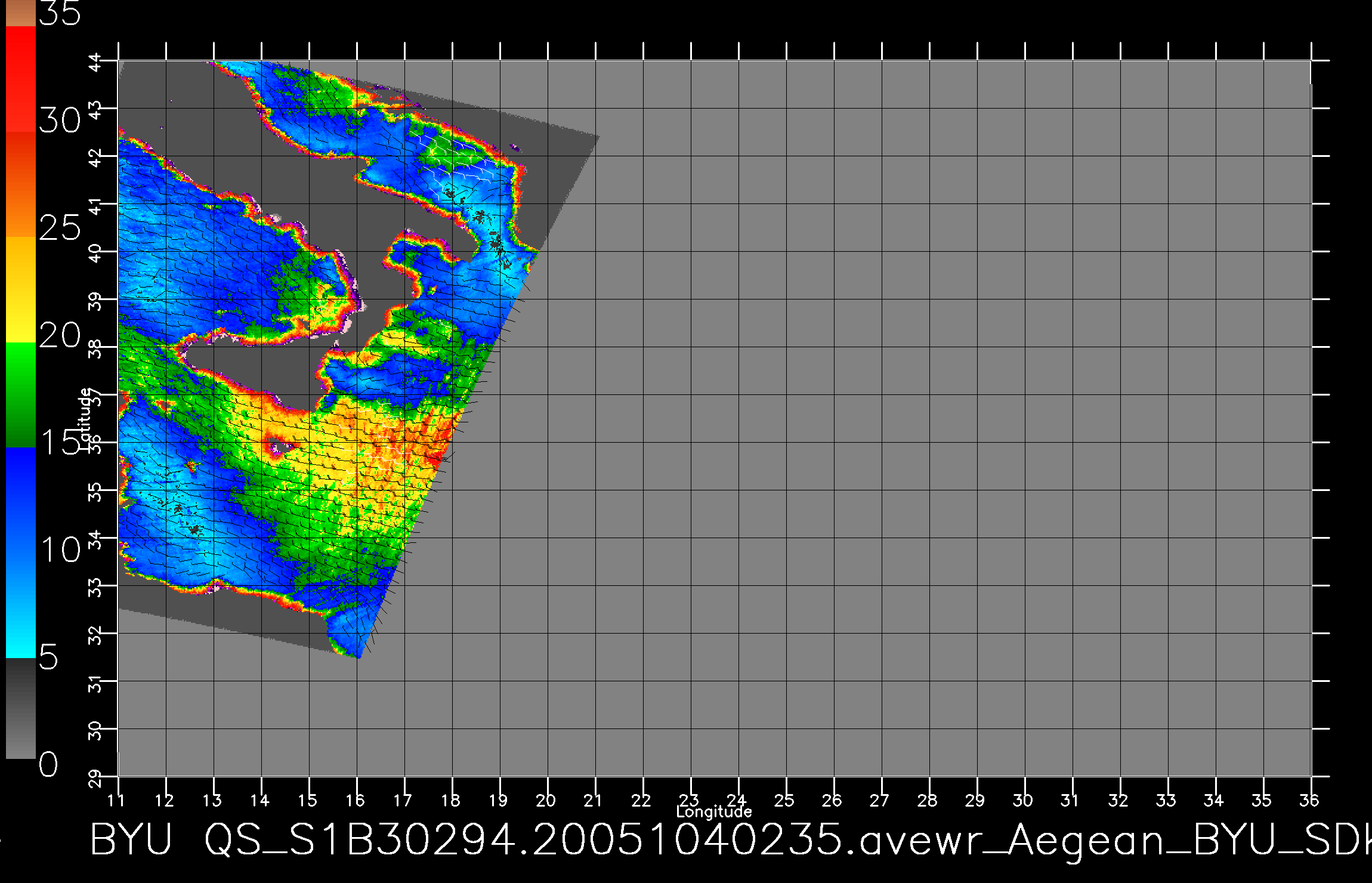Click longitude tick label 20
Image resolution: width=1372 pixels, height=883 pixels.
[546, 799]
